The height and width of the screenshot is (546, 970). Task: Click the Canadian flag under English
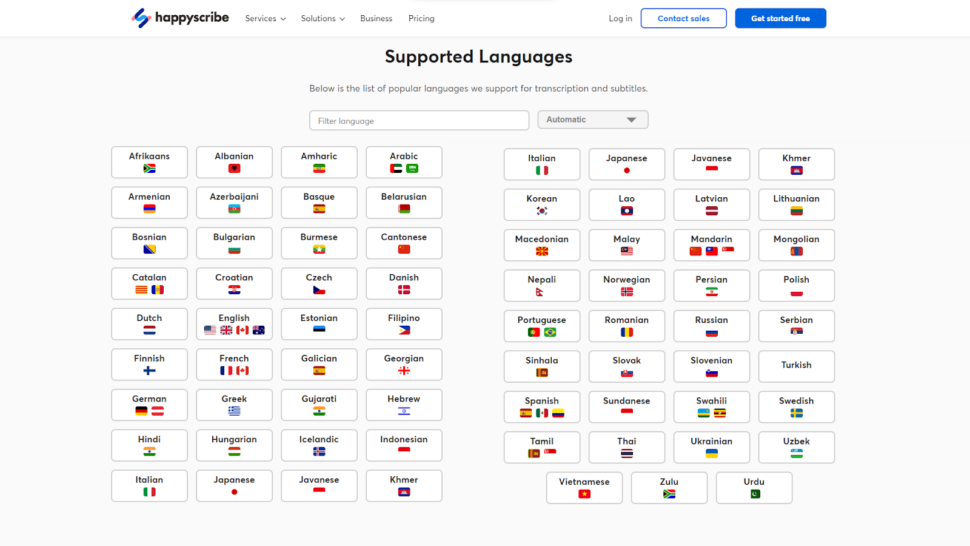(x=242, y=330)
